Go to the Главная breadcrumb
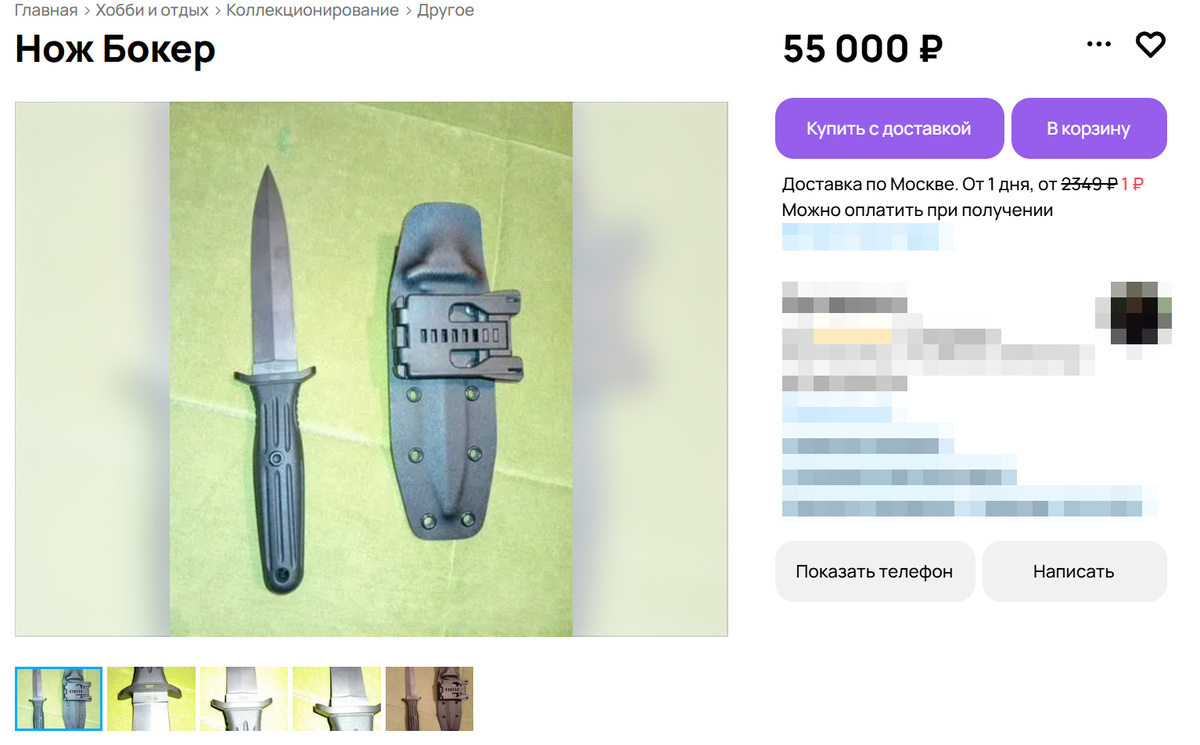 pyautogui.click(x=46, y=11)
